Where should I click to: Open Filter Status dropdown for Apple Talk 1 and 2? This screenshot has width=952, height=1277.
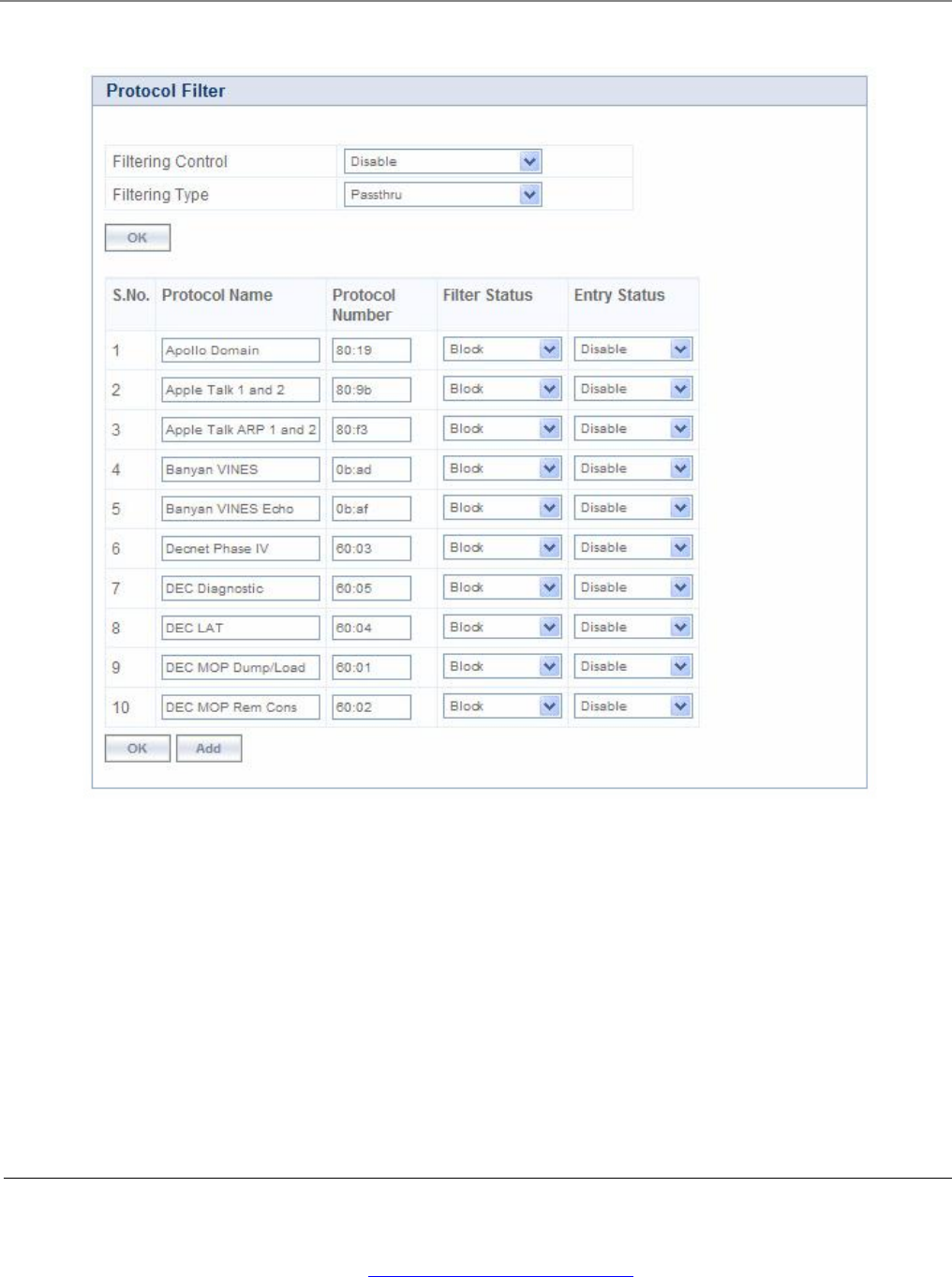502,389
